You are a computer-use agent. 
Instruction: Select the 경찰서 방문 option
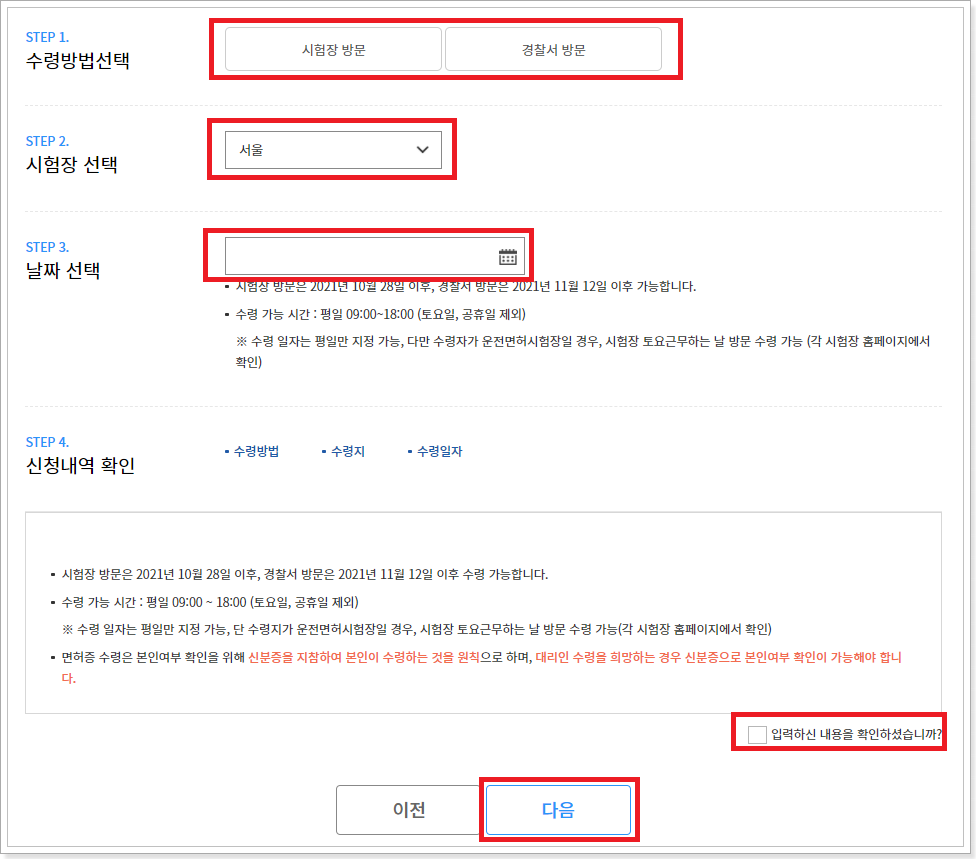[x=553, y=48]
